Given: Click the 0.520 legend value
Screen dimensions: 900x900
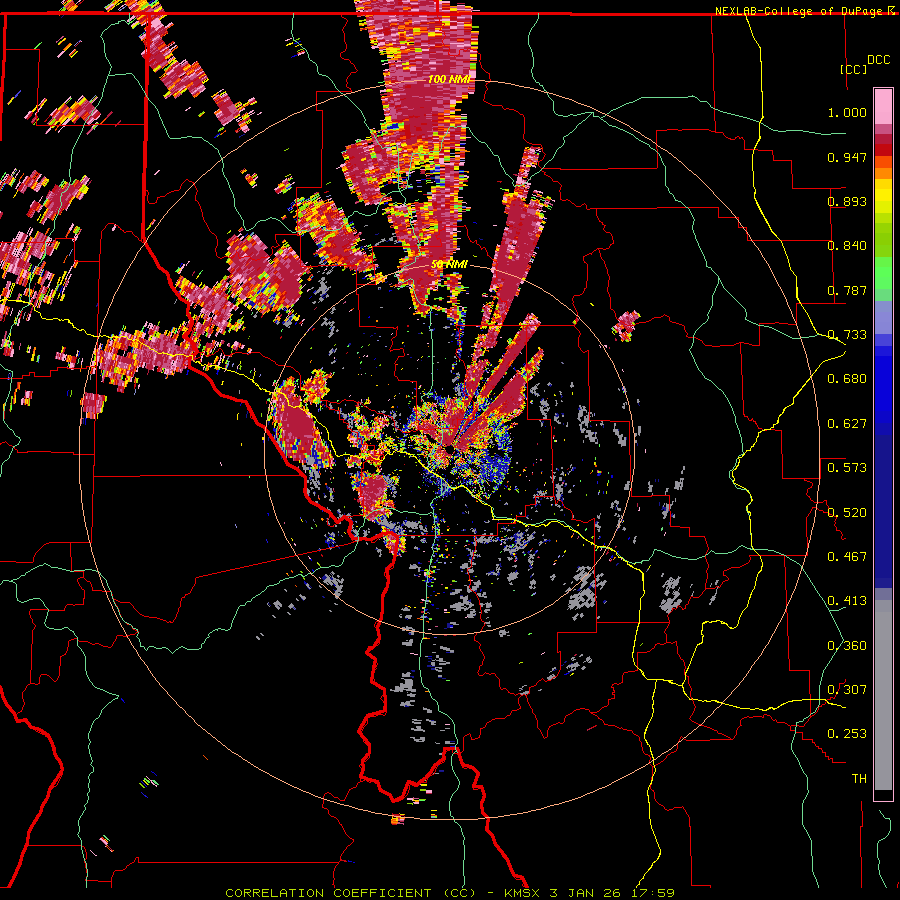Looking at the screenshot, I should tap(847, 513).
